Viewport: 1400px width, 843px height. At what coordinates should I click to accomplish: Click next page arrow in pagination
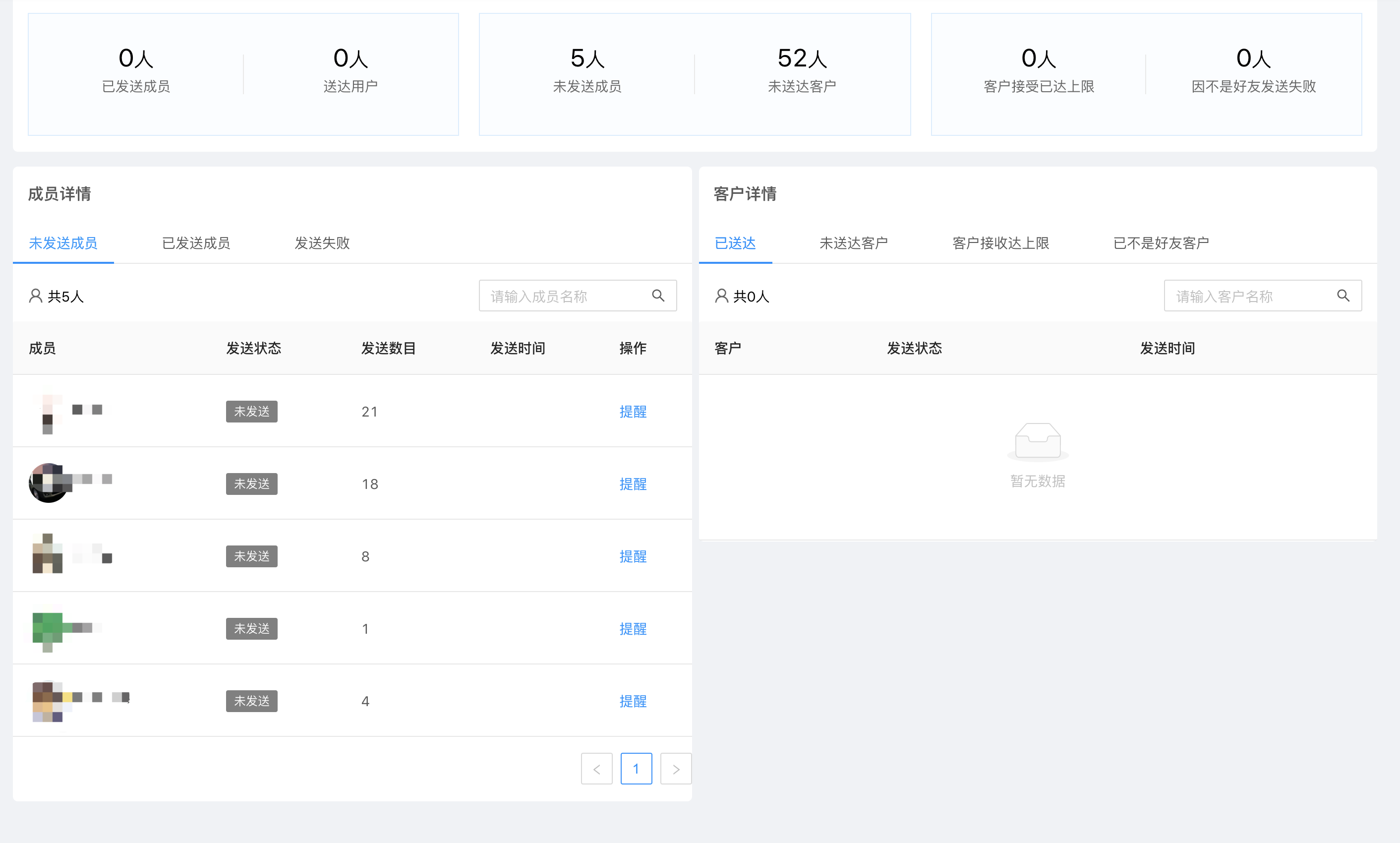pyautogui.click(x=676, y=769)
